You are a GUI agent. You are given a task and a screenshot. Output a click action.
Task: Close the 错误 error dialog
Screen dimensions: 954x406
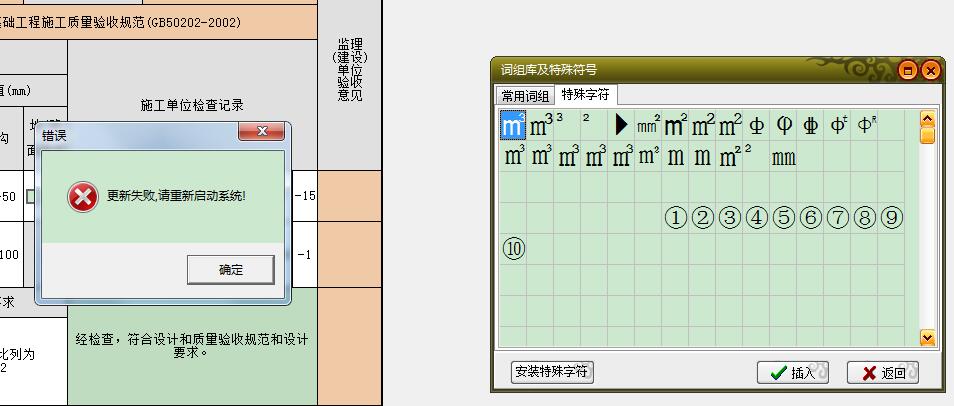263,132
